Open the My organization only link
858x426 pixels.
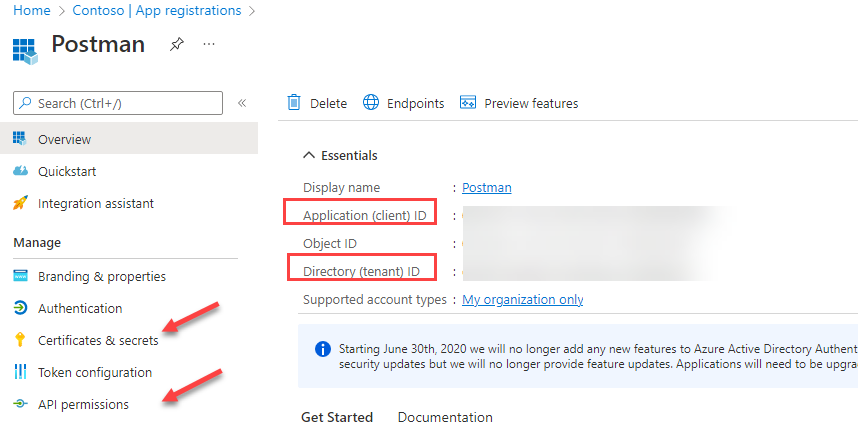click(x=523, y=299)
